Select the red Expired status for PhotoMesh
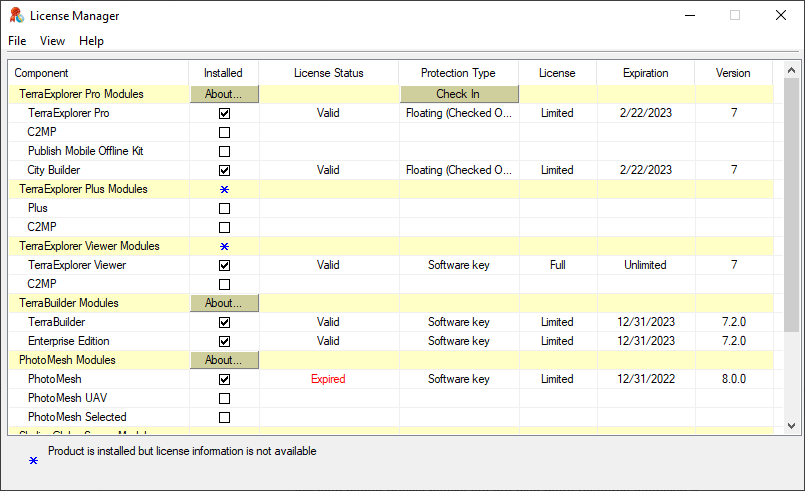 point(328,379)
